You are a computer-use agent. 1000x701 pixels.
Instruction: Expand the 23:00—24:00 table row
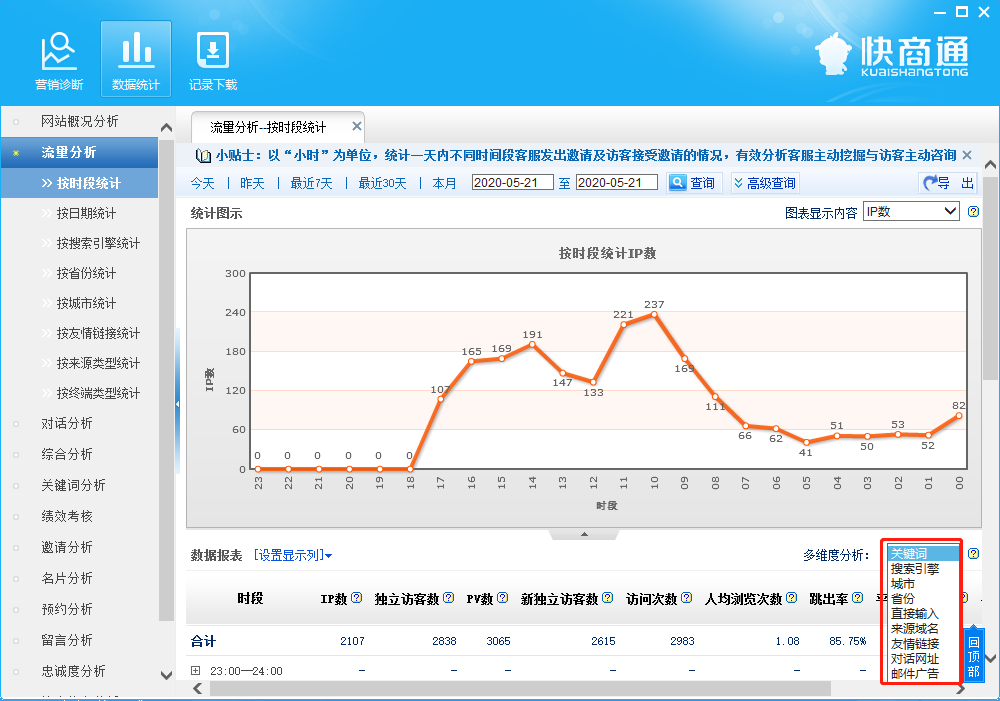point(196,671)
